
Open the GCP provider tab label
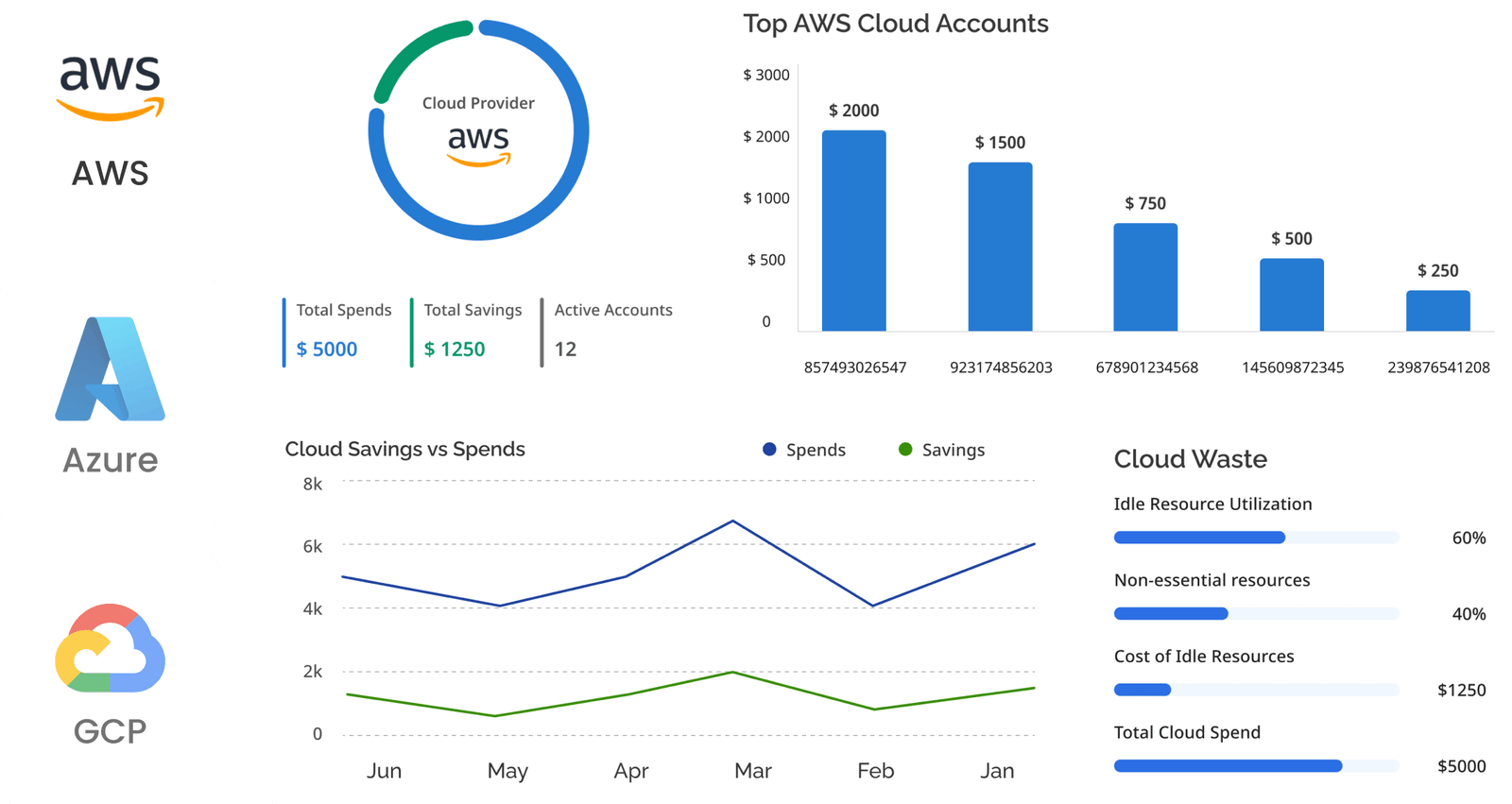click(111, 731)
